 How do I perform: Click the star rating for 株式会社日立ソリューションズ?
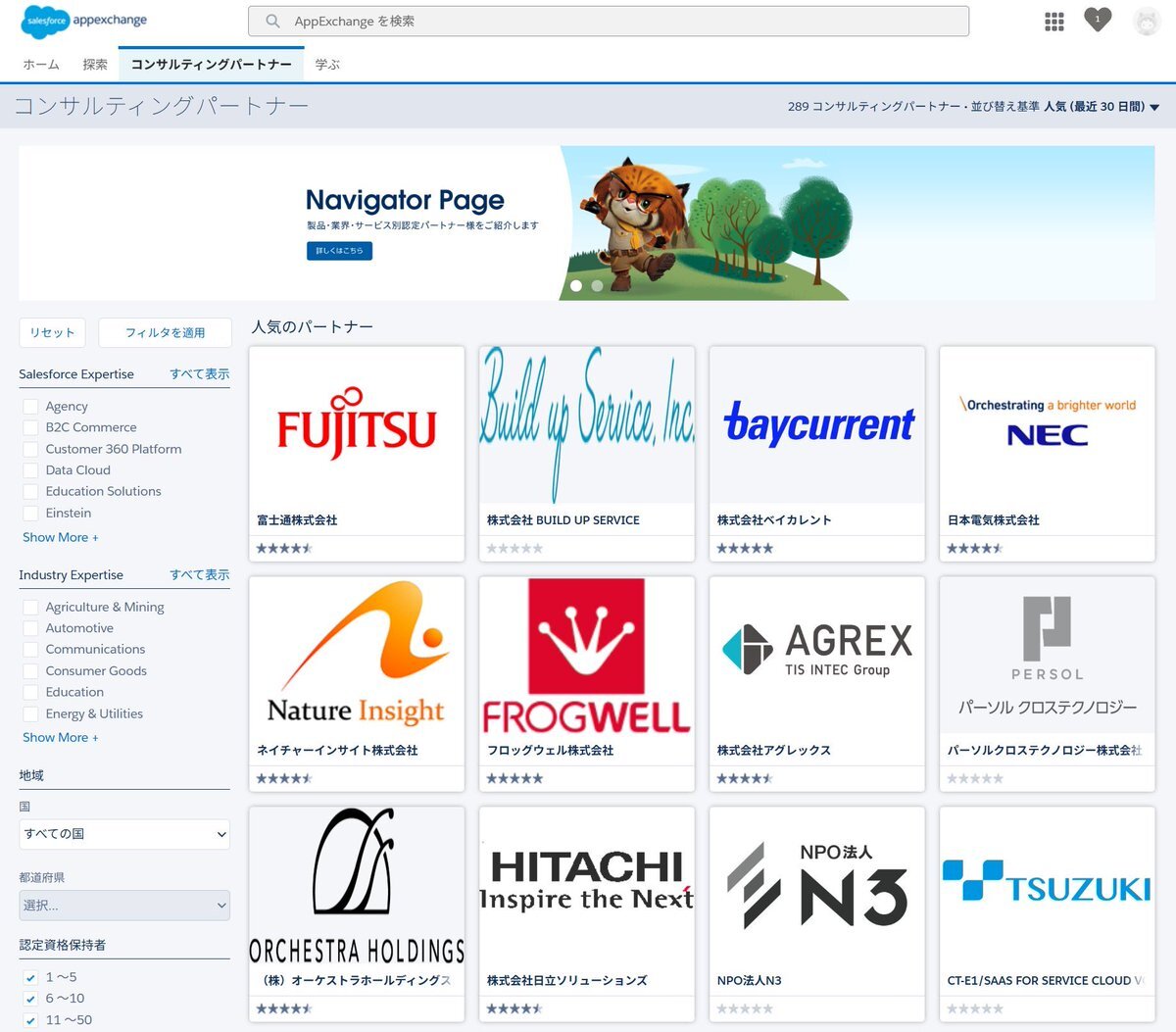coord(514,1008)
